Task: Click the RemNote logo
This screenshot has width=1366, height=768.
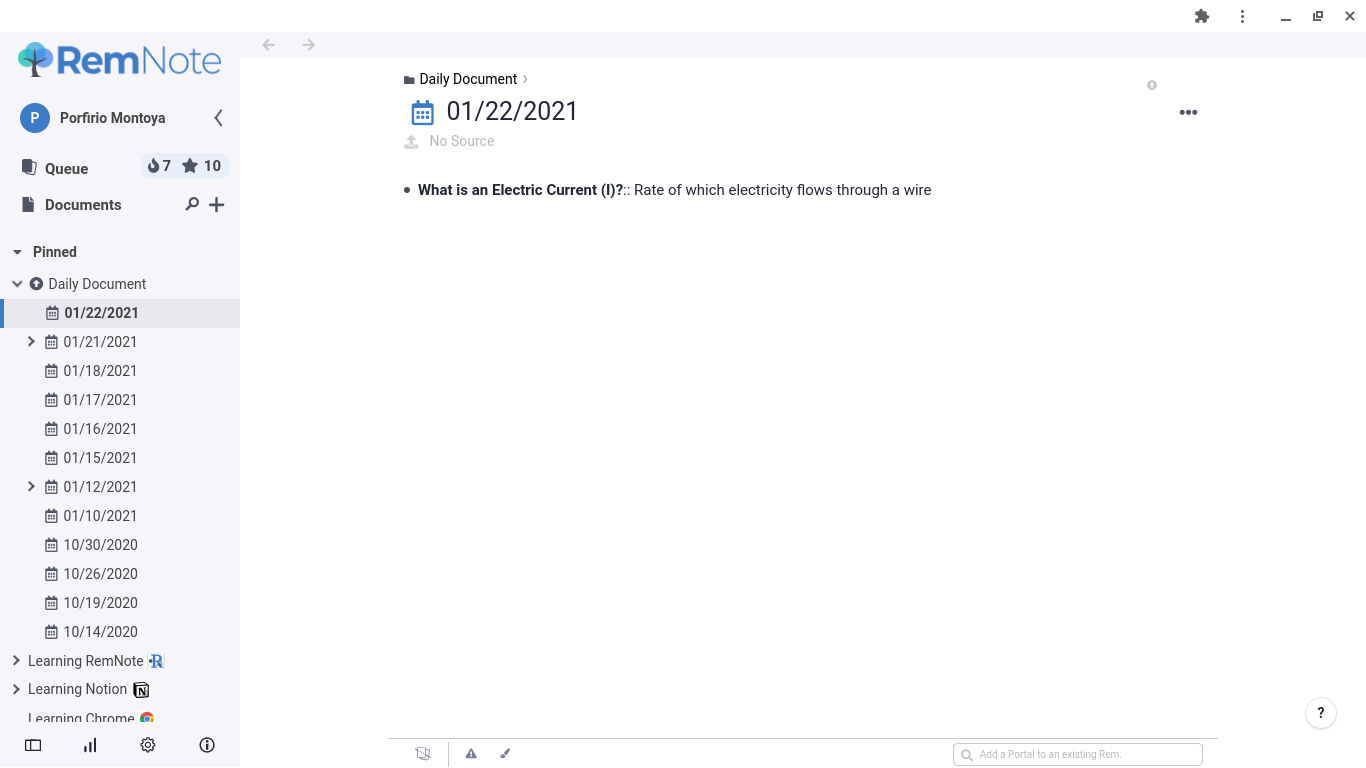Action: coord(120,60)
